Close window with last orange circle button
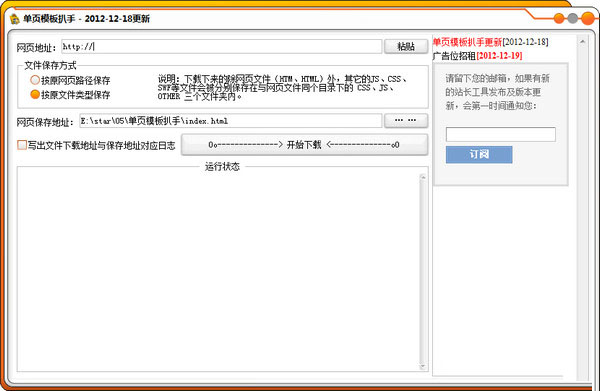 click(x=587, y=18)
